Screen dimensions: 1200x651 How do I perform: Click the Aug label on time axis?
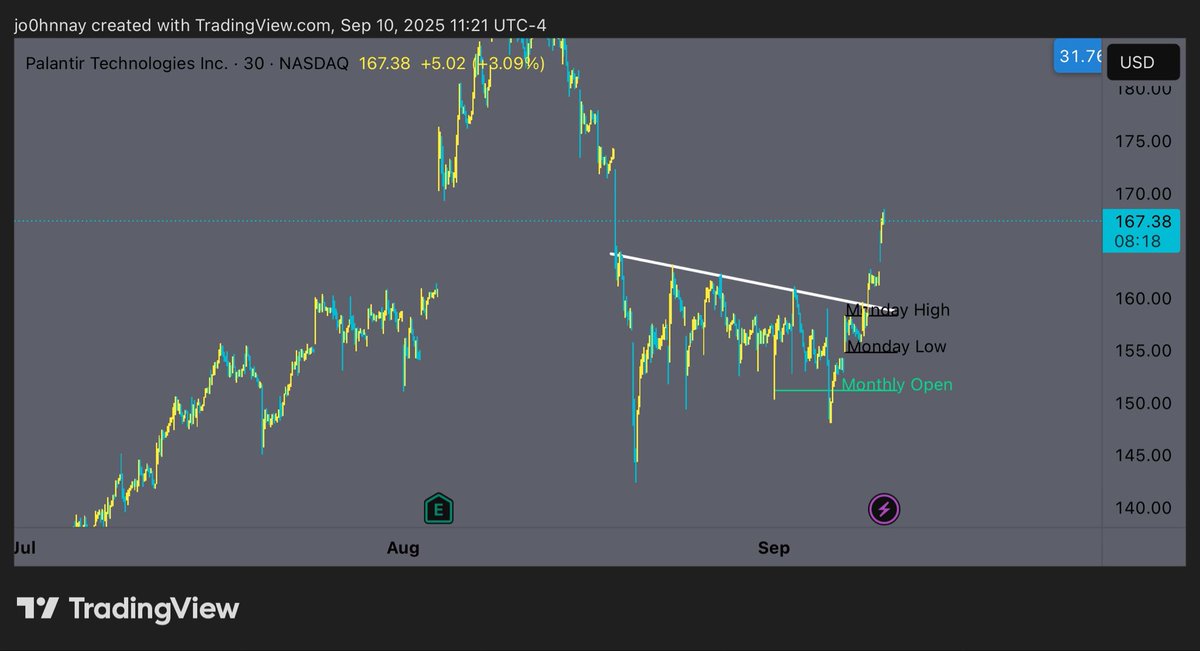pos(402,548)
